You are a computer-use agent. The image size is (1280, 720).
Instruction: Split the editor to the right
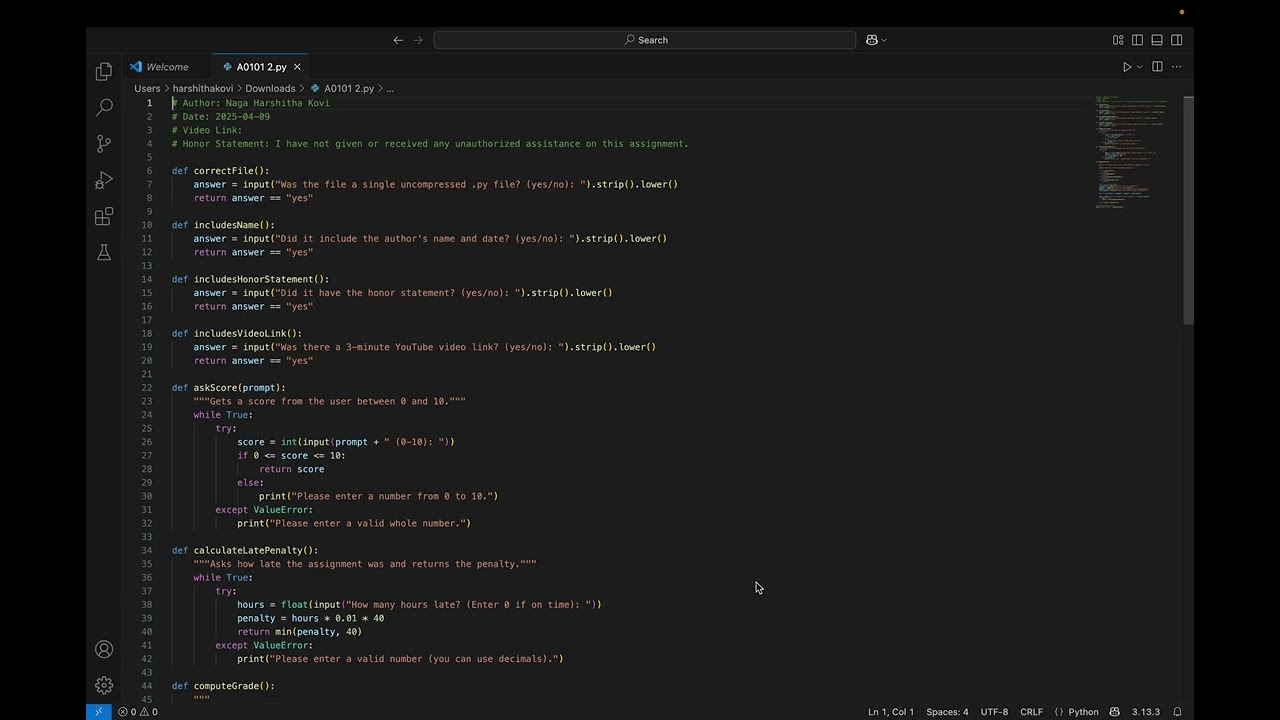pyautogui.click(x=1157, y=67)
